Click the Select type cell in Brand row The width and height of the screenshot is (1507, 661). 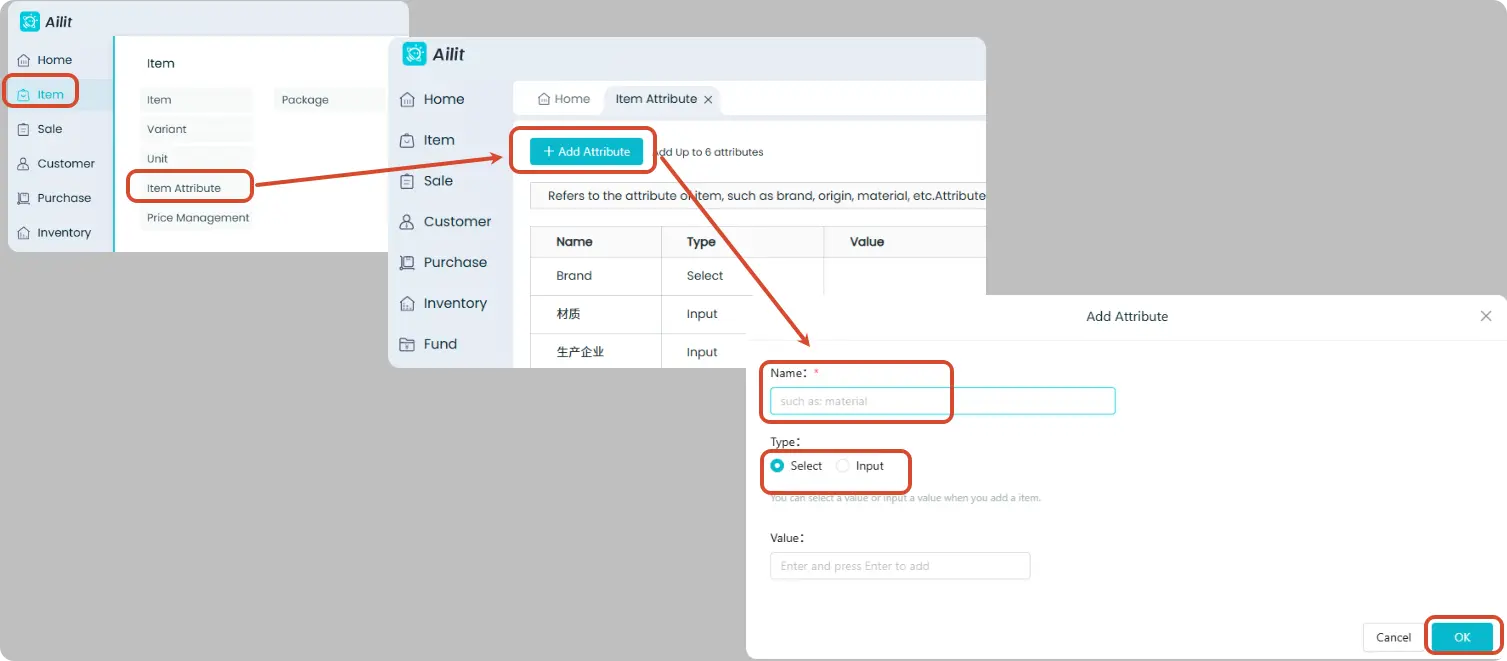[742, 276]
